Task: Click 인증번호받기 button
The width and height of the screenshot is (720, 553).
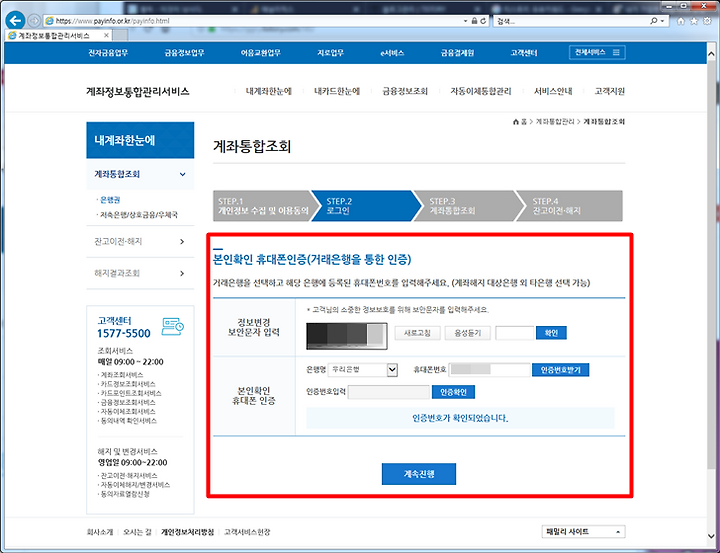Action: [x=560, y=370]
